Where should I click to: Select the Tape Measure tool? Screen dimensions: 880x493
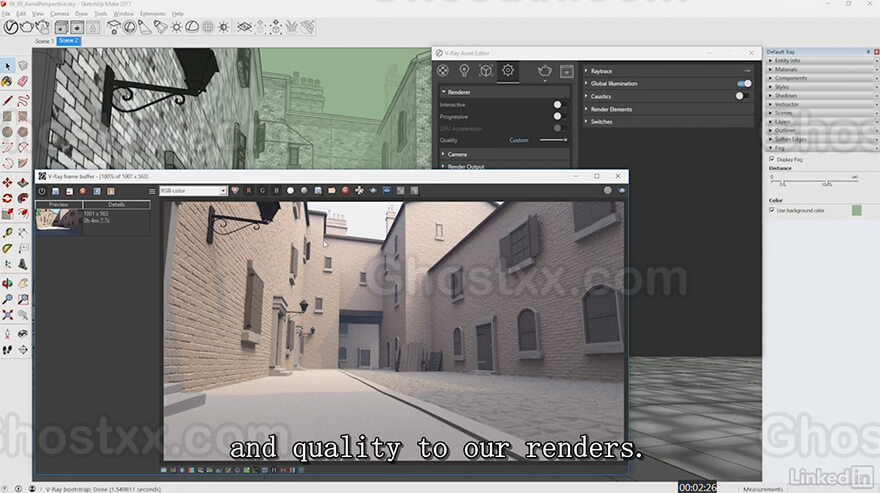[x=7, y=232]
